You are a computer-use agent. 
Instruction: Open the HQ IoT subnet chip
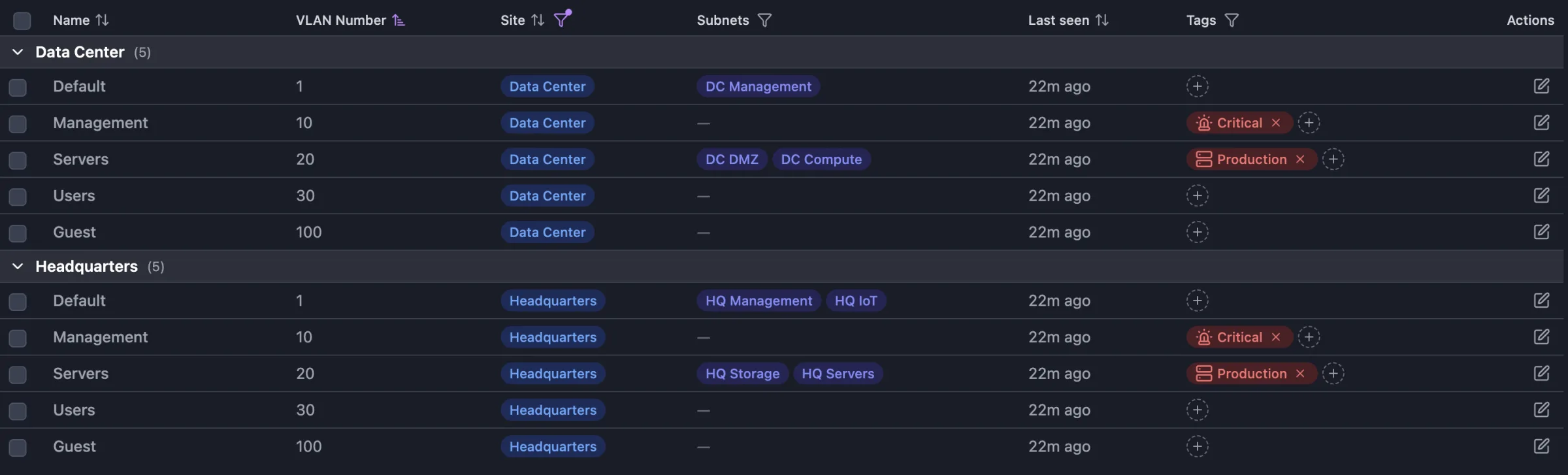pos(856,301)
